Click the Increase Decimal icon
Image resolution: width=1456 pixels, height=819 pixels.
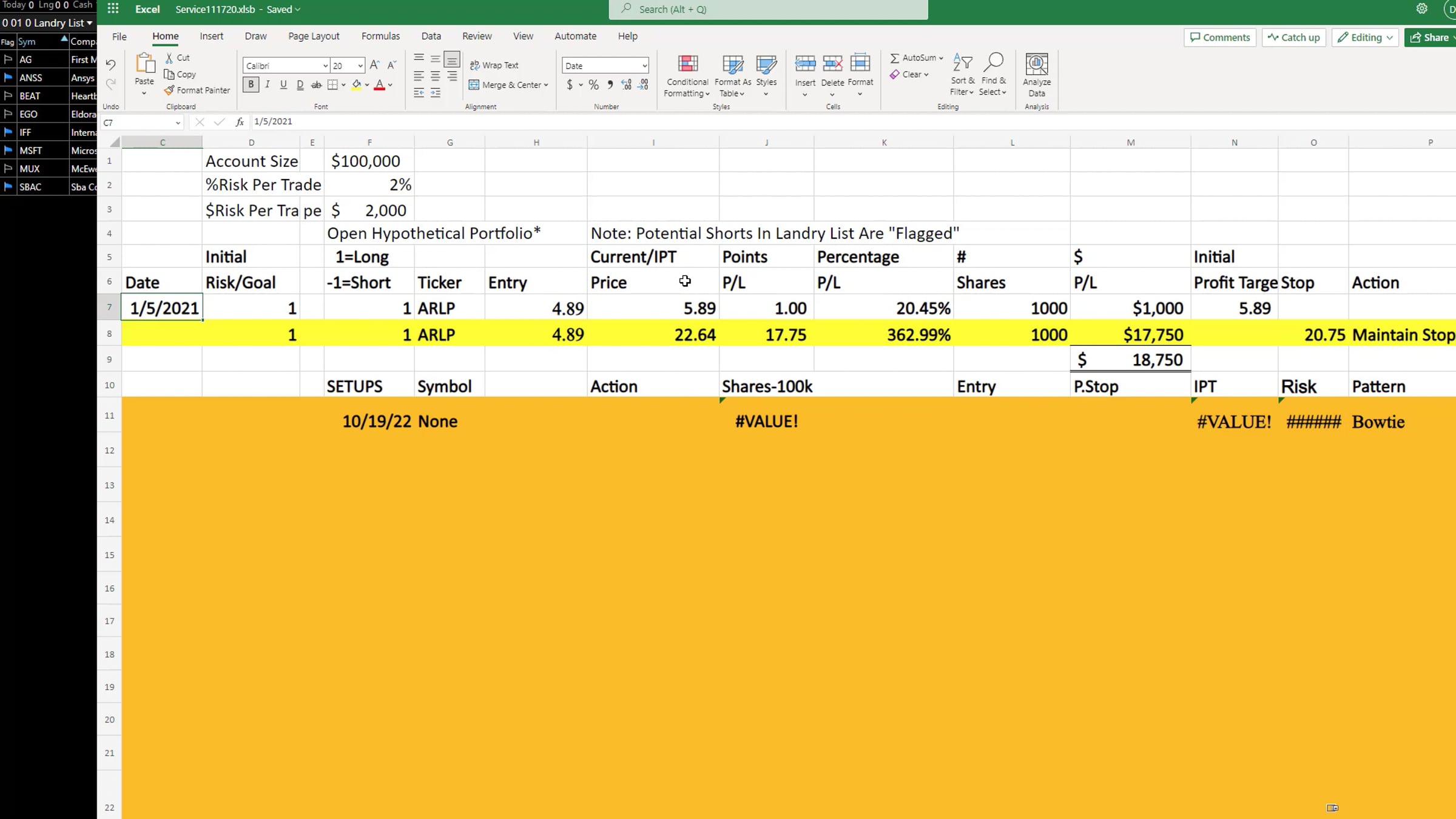point(627,85)
